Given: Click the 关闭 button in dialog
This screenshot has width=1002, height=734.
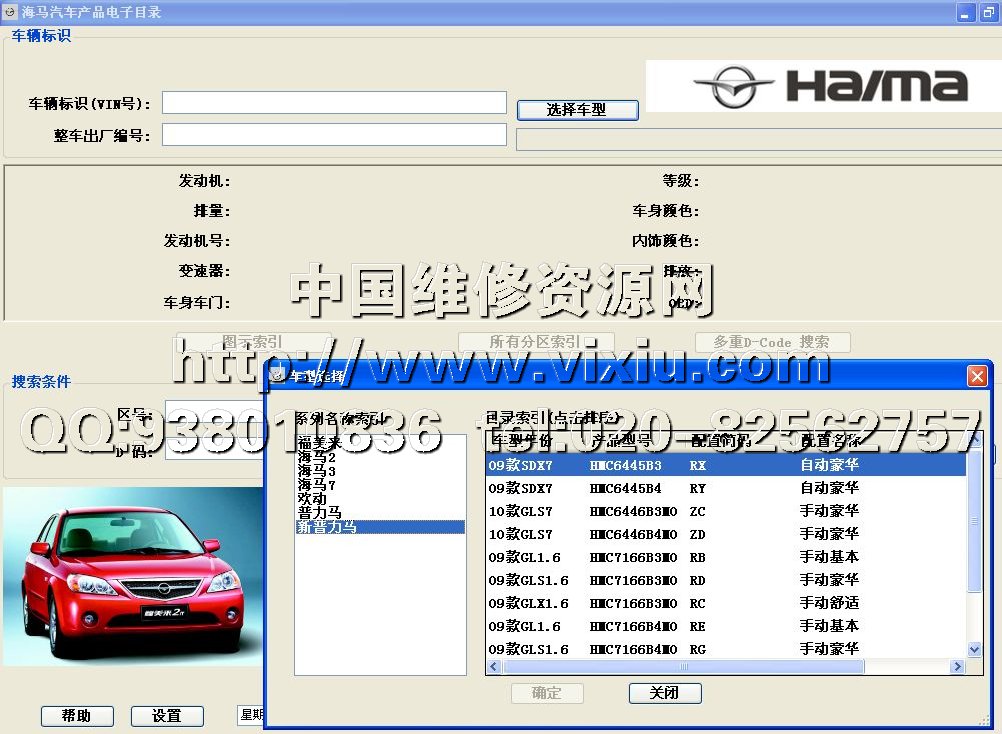Looking at the screenshot, I should [665, 693].
